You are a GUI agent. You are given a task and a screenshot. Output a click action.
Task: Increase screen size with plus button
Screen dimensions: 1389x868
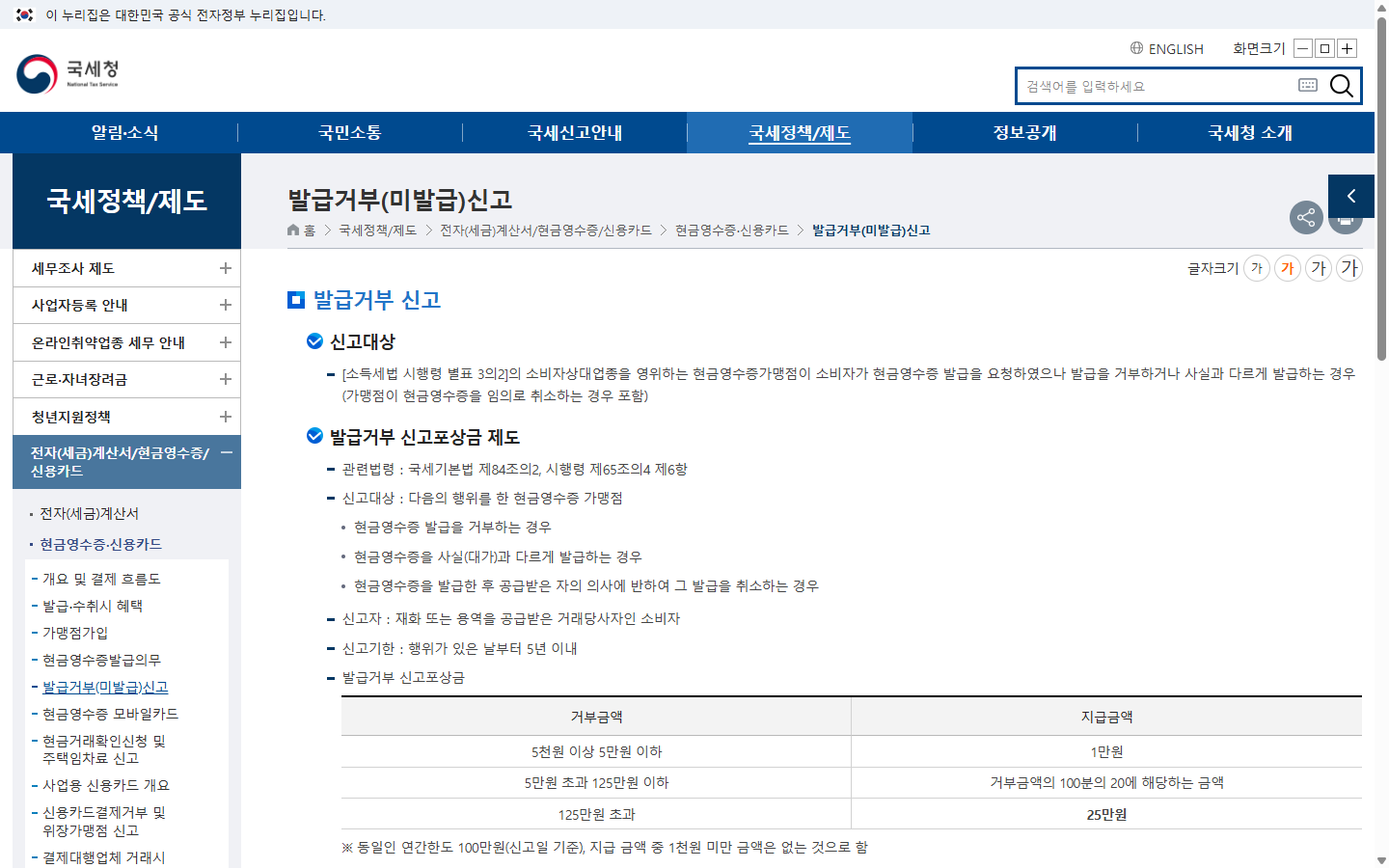1348,48
